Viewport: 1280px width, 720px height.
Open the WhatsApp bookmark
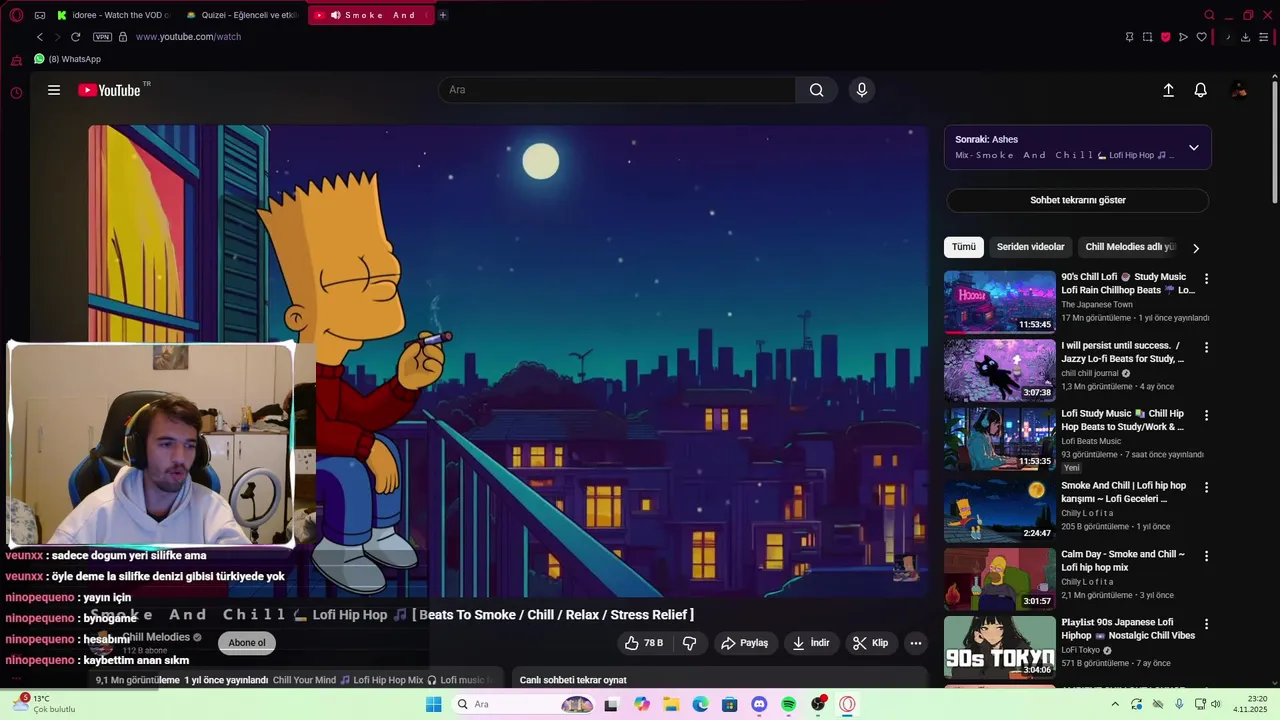[67, 59]
